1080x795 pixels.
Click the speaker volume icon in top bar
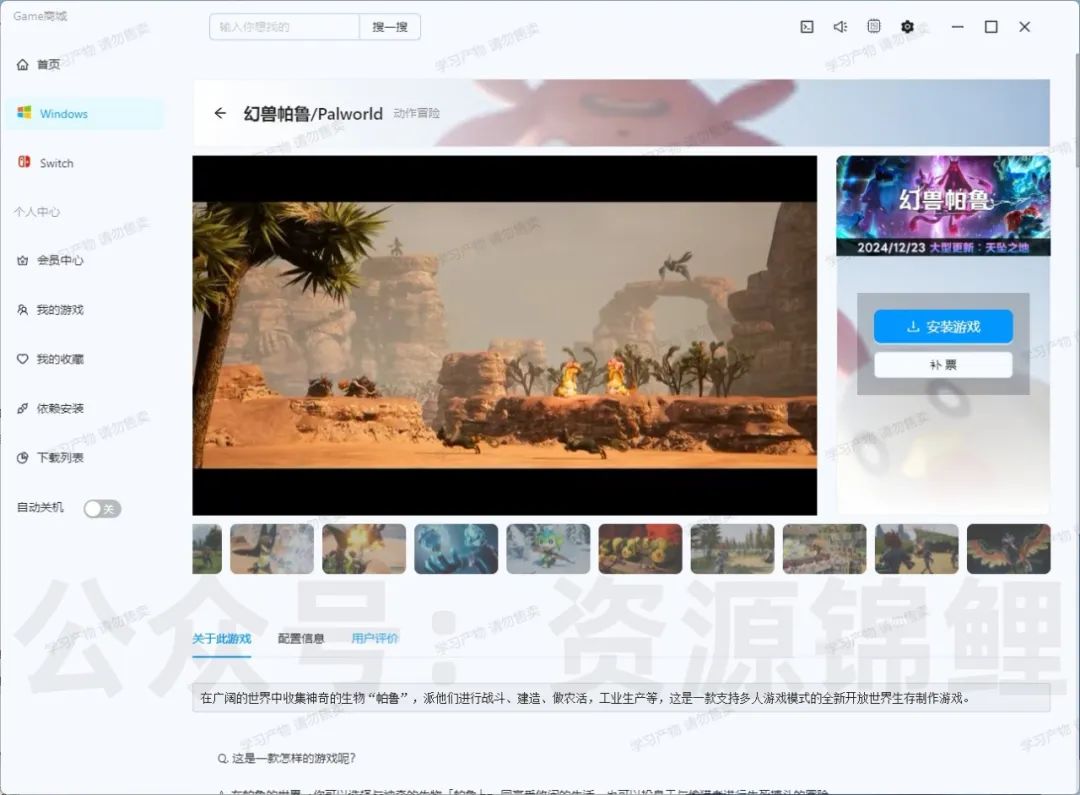click(x=840, y=27)
